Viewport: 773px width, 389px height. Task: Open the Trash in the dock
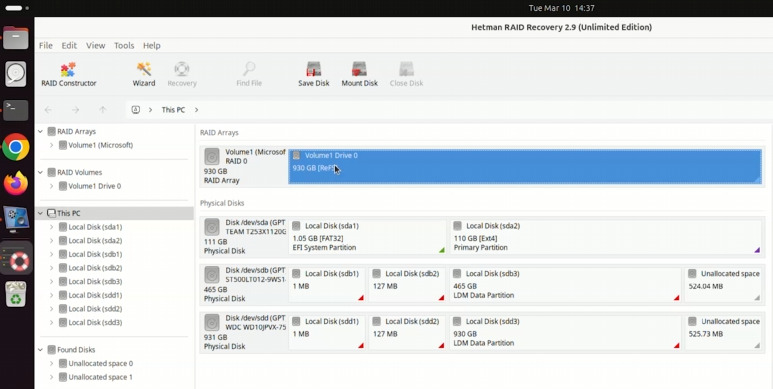pos(16,294)
